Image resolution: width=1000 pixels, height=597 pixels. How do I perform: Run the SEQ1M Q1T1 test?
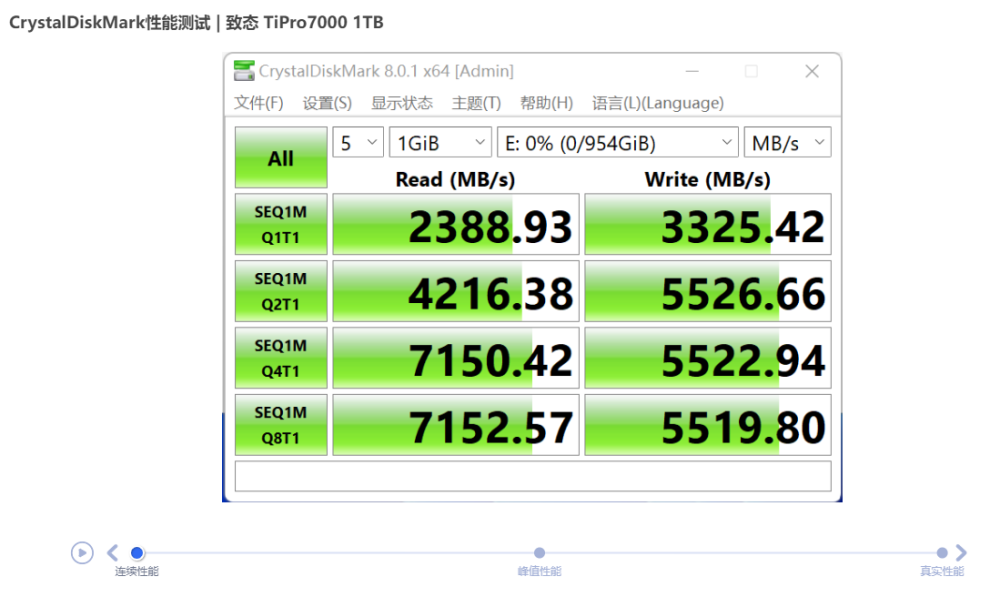[x=281, y=225]
